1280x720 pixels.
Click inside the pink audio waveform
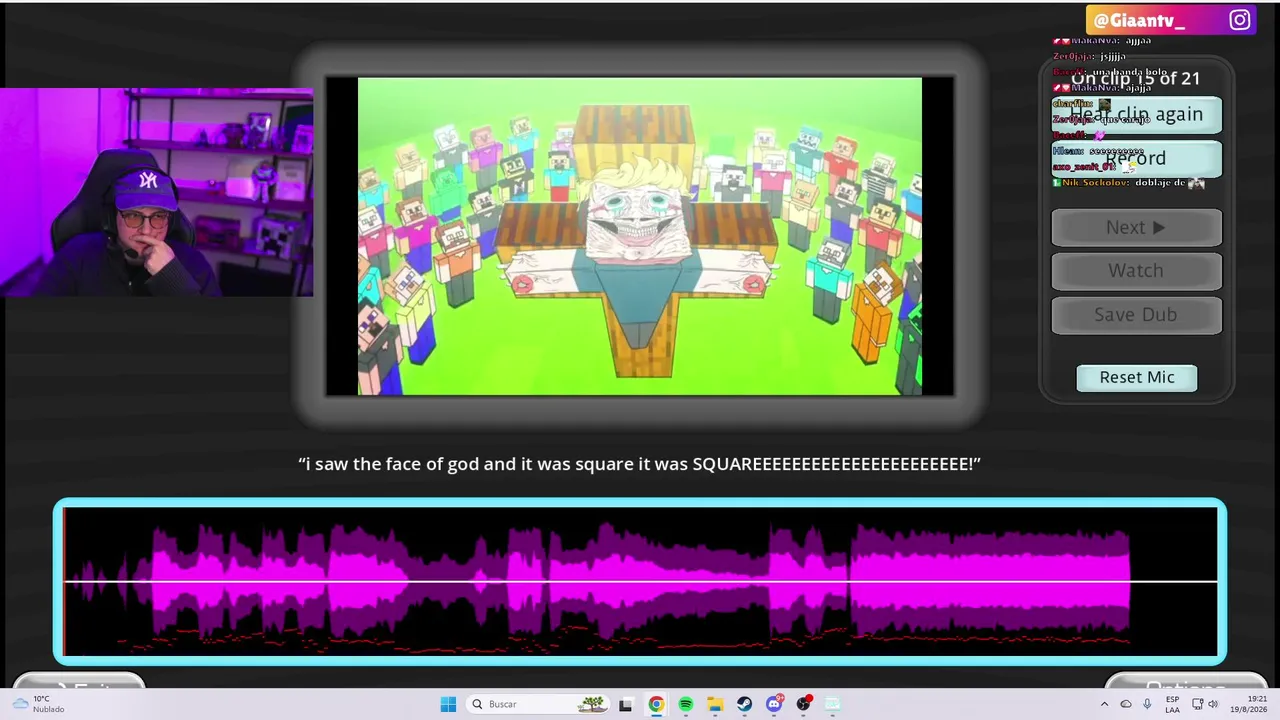(640, 581)
